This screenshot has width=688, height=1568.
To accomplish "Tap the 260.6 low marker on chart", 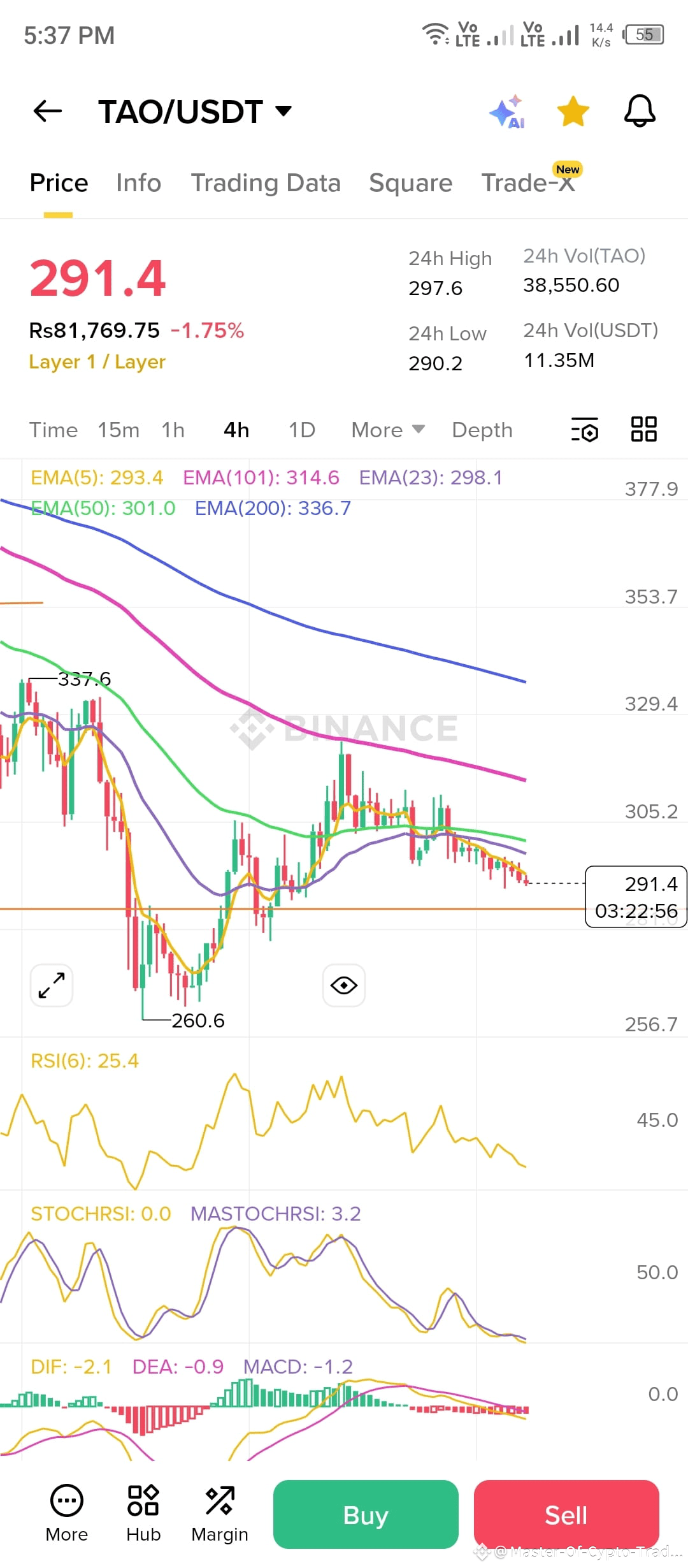I will point(198,1020).
